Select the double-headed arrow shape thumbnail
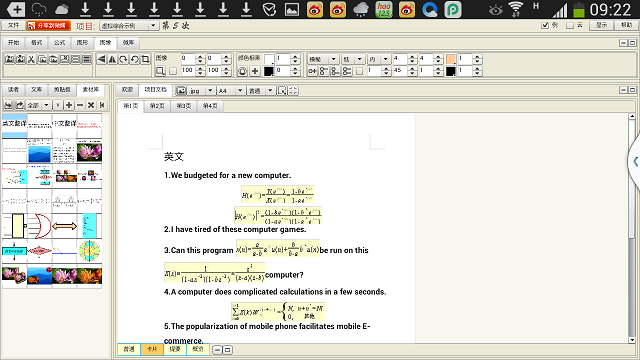Screen dimensions: 640x360 click(64, 226)
